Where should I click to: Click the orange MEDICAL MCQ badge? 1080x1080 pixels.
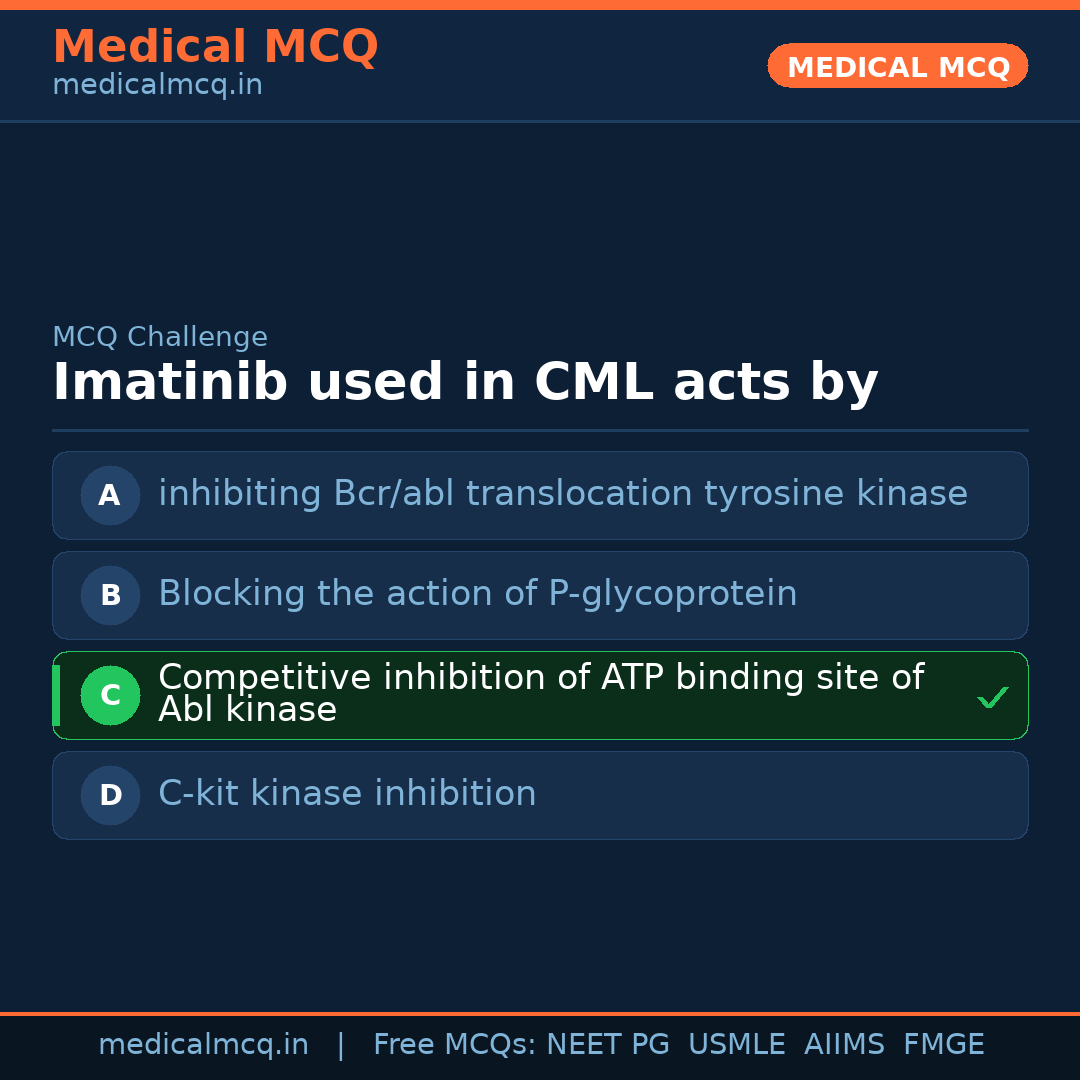[897, 66]
